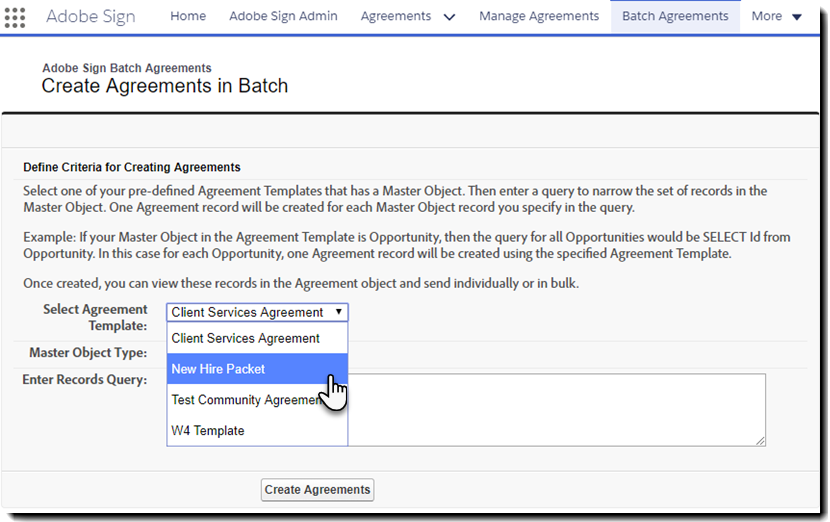Click the query box resize handle

point(761,440)
